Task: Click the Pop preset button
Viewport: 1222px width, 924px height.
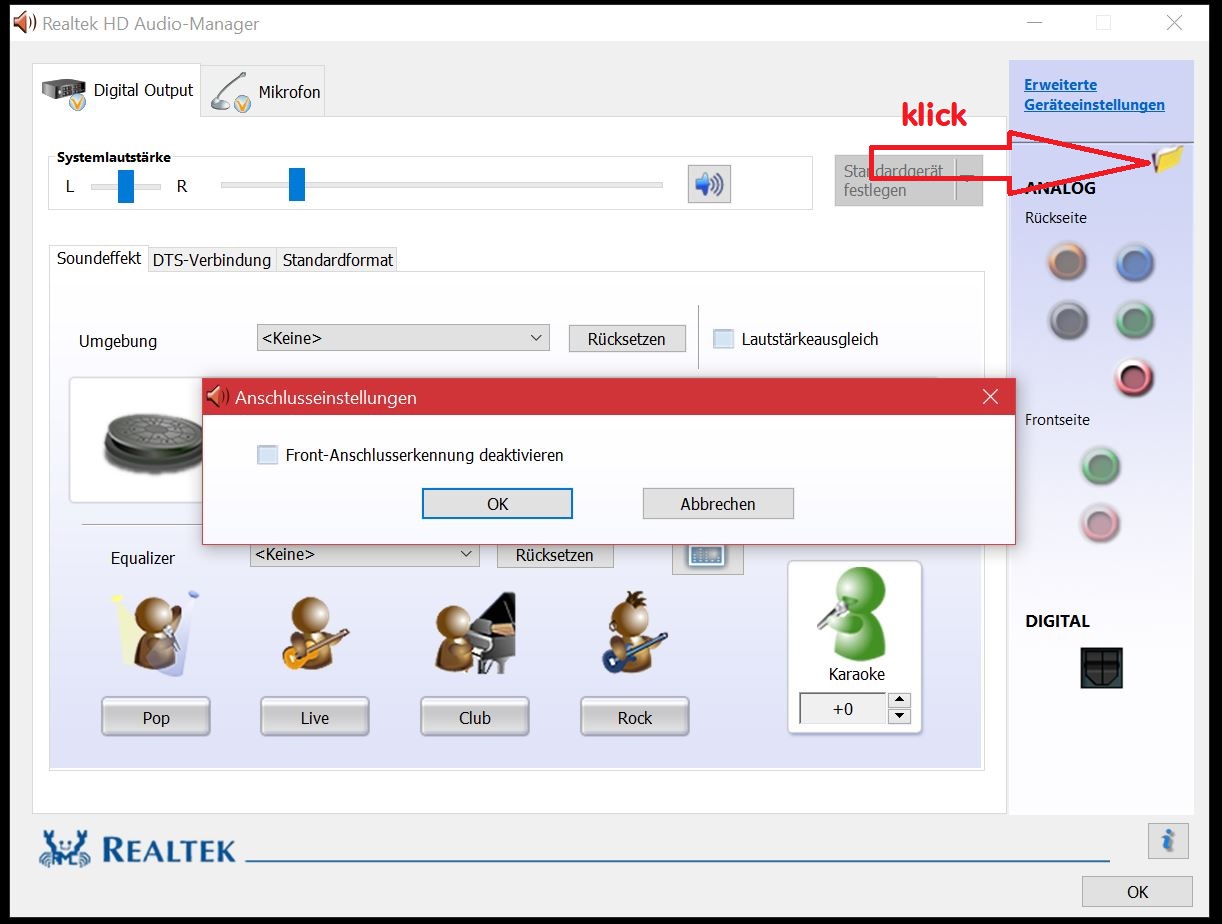Action: point(156,717)
